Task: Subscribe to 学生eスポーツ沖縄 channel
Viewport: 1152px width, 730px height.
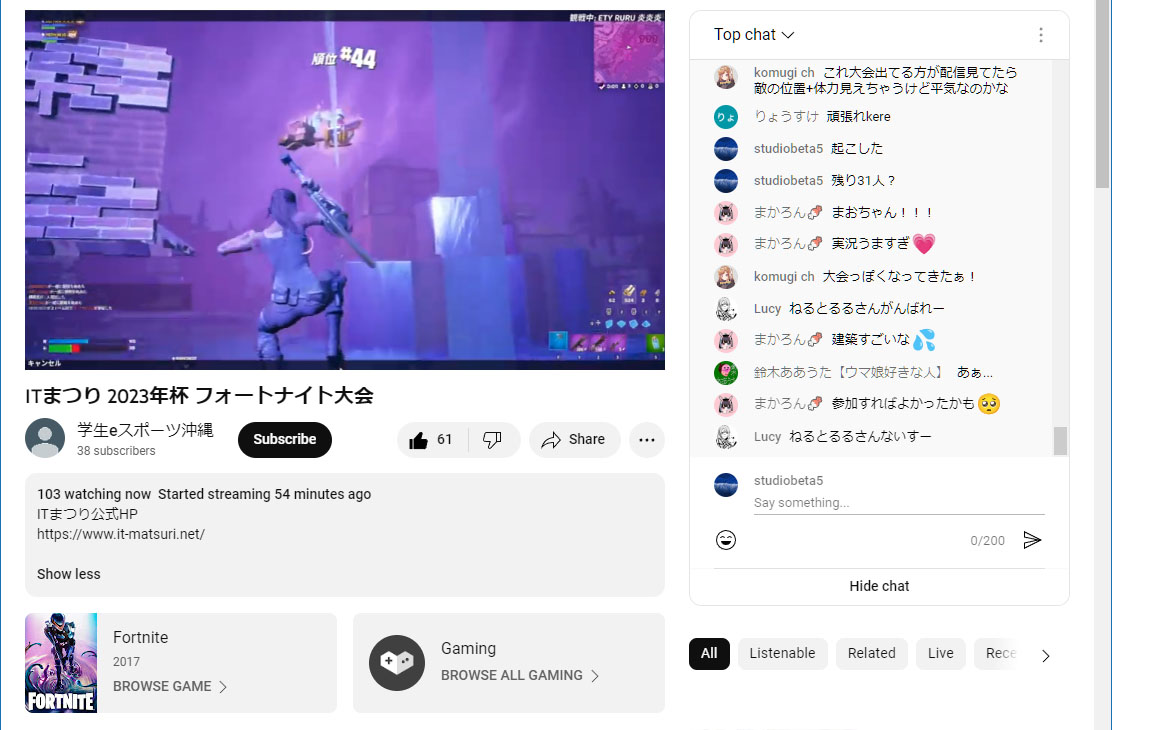Action: pyautogui.click(x=284, y=439)
